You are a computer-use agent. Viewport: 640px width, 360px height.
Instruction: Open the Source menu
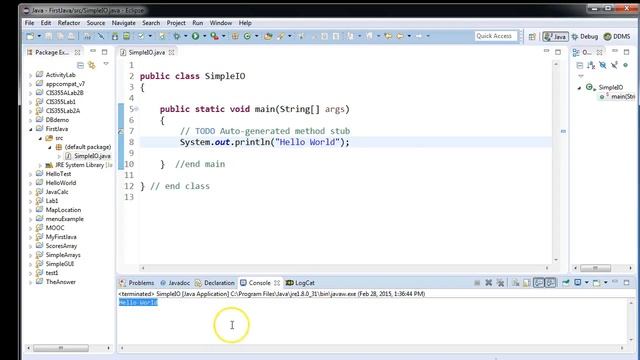[x=96, y=23]
